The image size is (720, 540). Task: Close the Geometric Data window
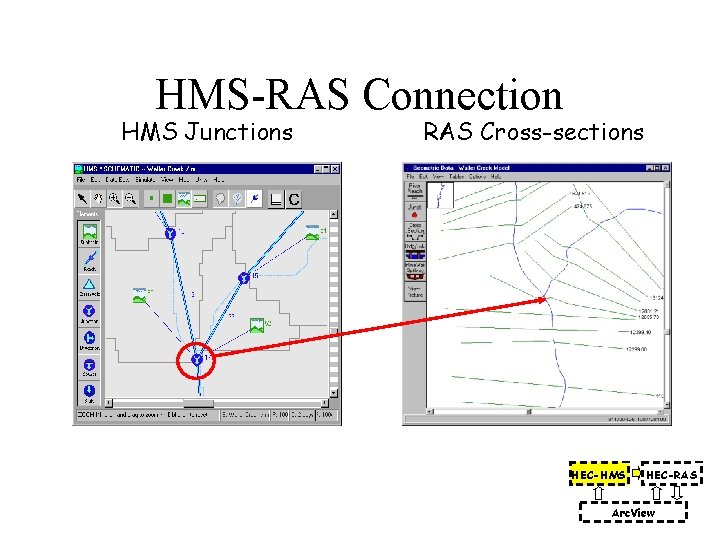665,168
